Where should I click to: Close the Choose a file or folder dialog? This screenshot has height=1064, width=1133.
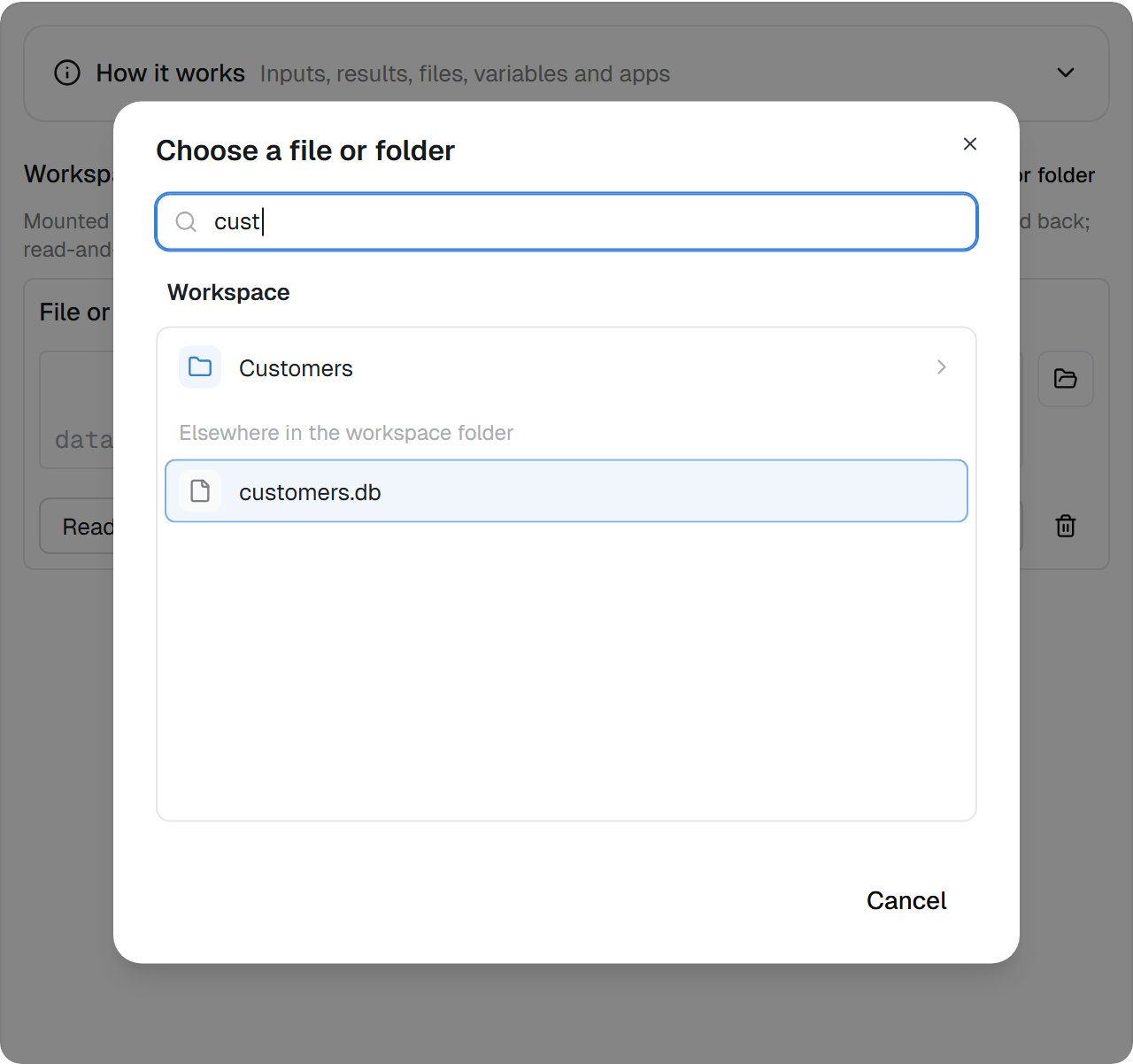[x=970, y=144]
